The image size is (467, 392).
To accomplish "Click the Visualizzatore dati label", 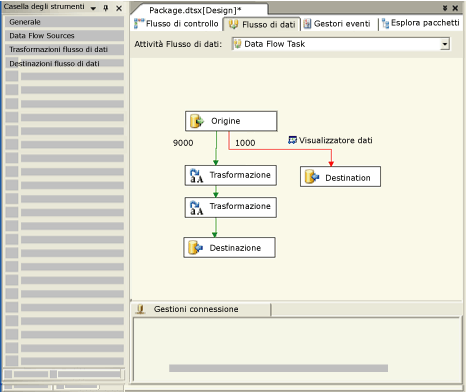I will coord(336,140).
